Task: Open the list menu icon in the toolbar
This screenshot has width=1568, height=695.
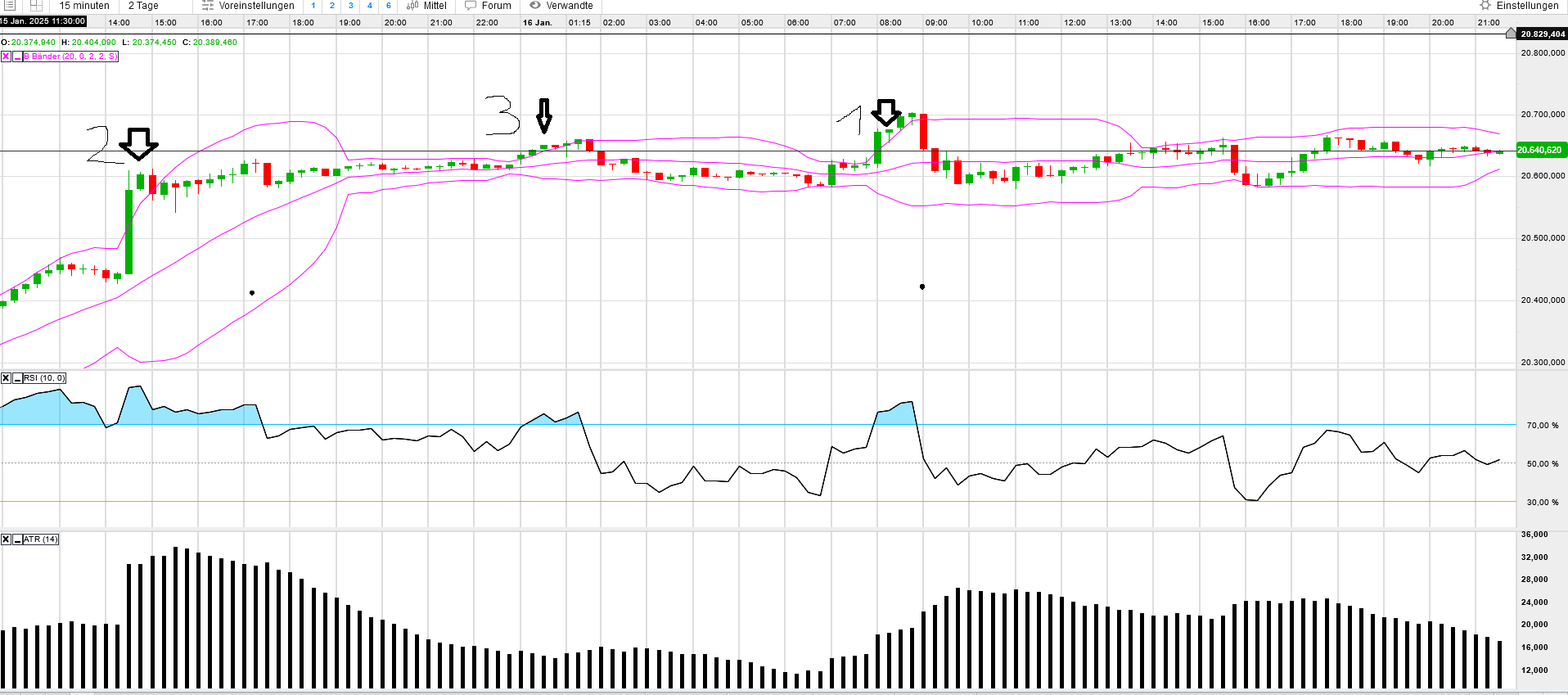Action: (x=10, y=5)
